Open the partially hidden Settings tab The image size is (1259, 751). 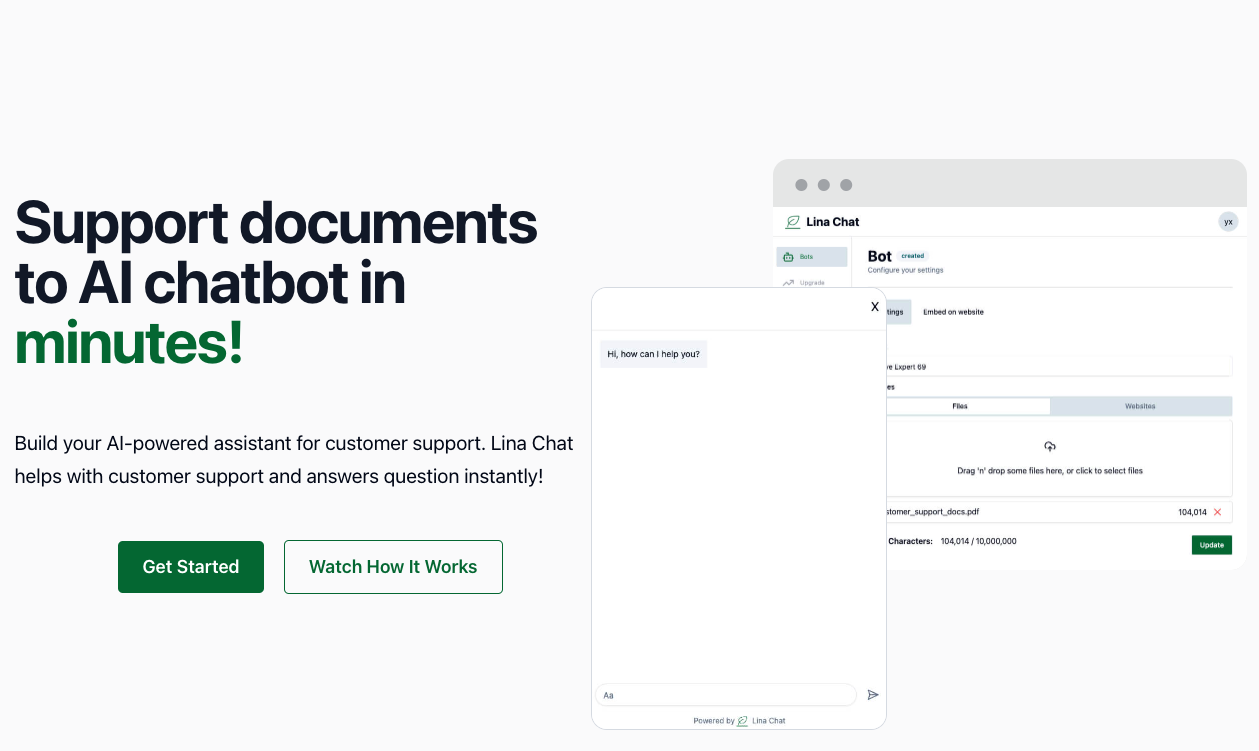(898, 312)
